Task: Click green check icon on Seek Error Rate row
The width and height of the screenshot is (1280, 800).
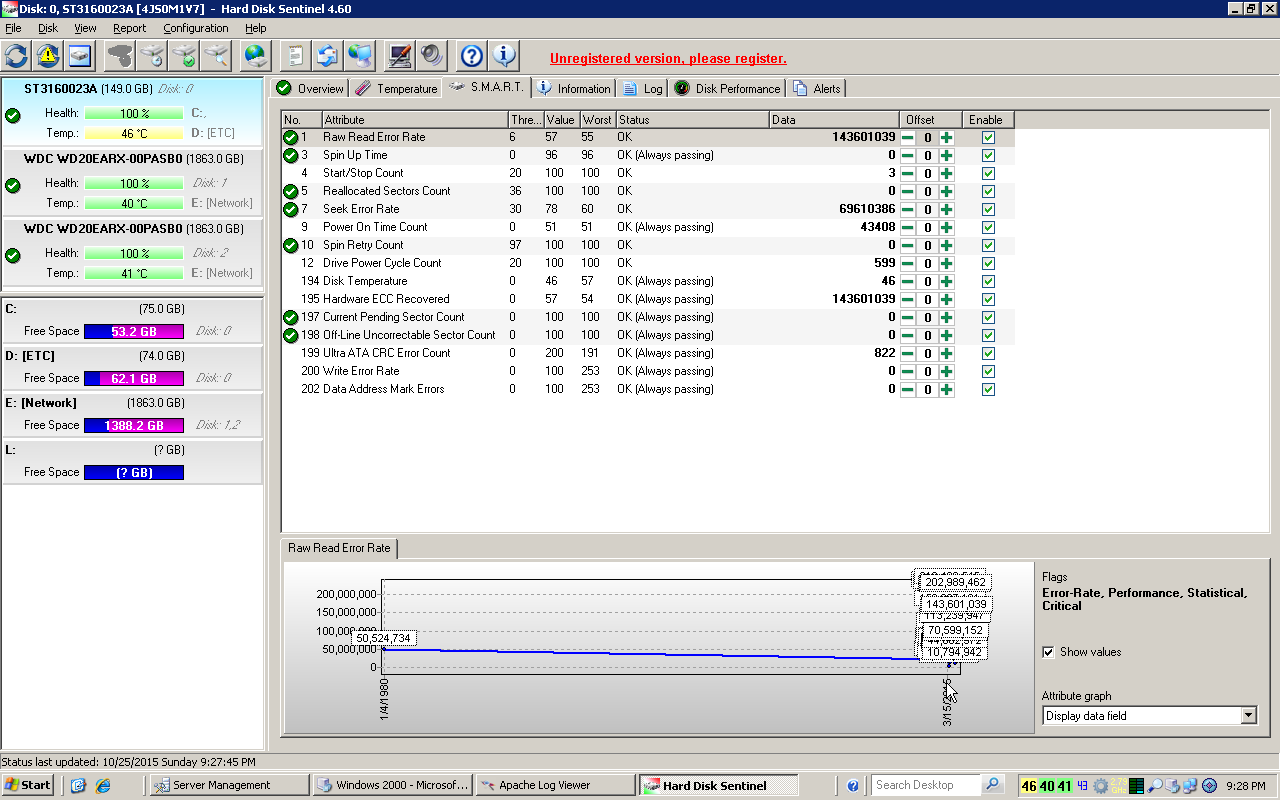Action: tap(290, 209)
